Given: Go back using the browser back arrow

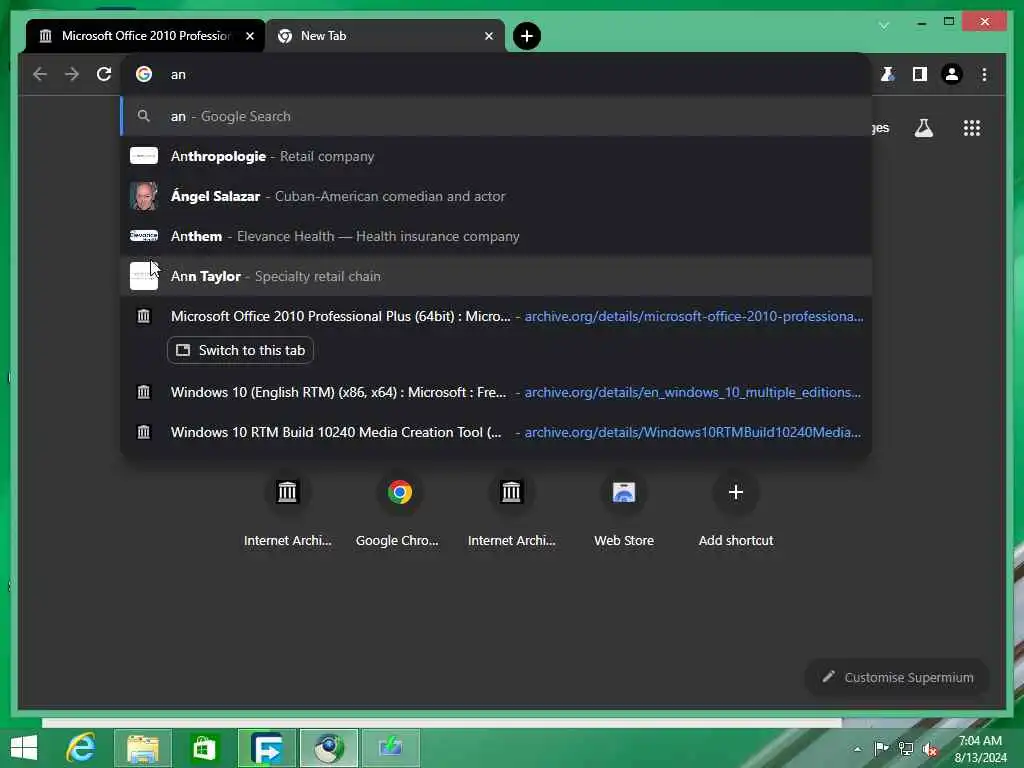Looking at the screenshot, I should (40, 74).
